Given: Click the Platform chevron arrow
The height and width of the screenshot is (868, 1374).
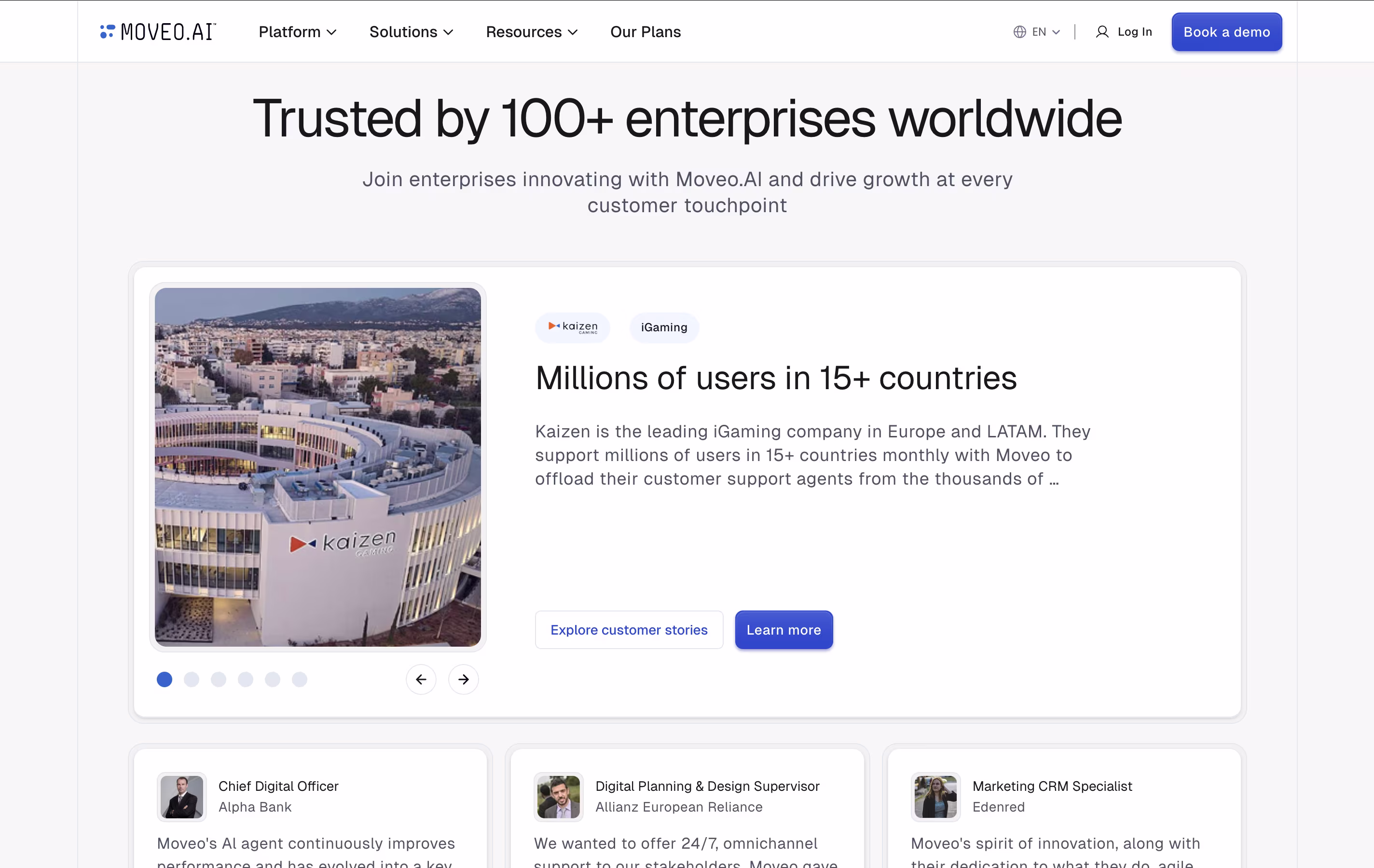Looking at the screenshot, I should pyautogui.click(x=331, y=32).
